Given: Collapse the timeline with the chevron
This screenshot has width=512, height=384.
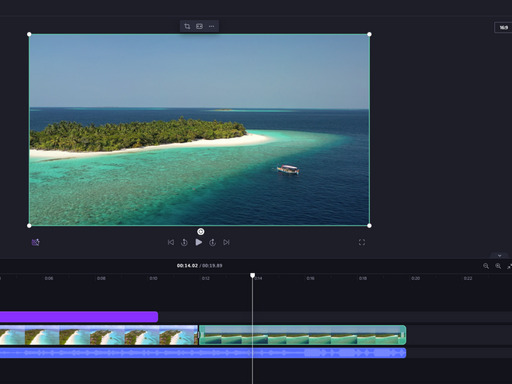Looking at the screenshot, I should [499, 256].
